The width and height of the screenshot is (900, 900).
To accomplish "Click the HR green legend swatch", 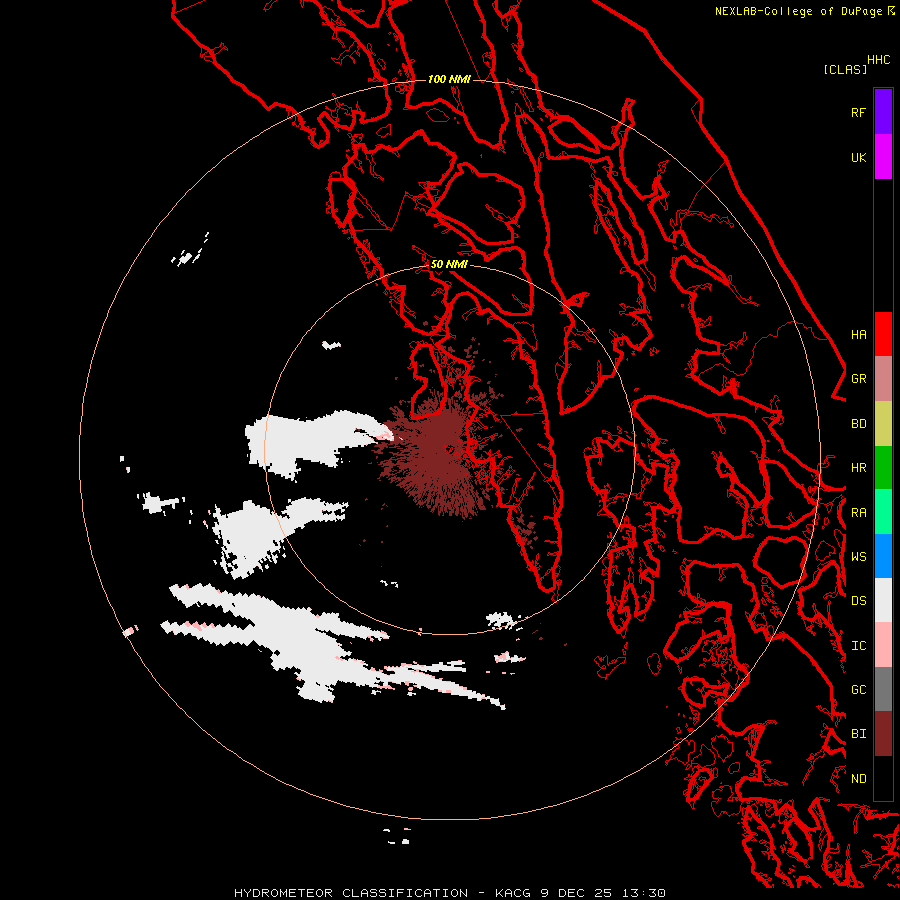I will (883, 468).
